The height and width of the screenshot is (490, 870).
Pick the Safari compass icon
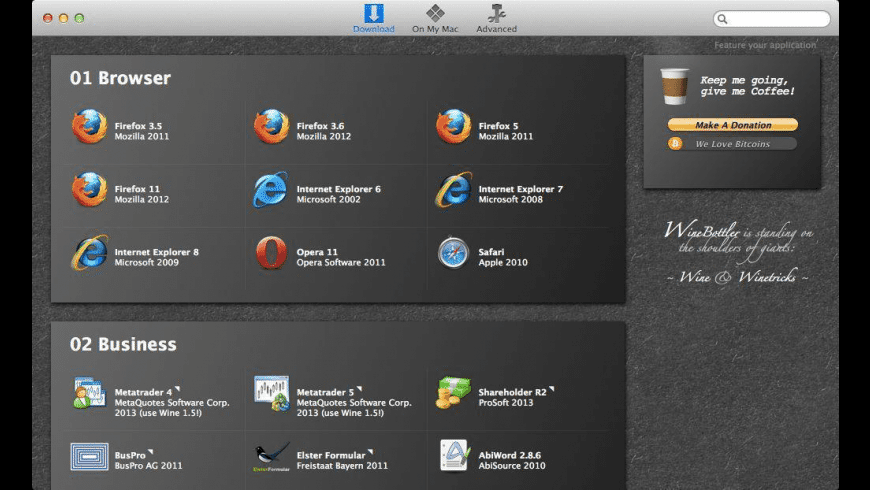pyautogui.click(x=453, y=252)
